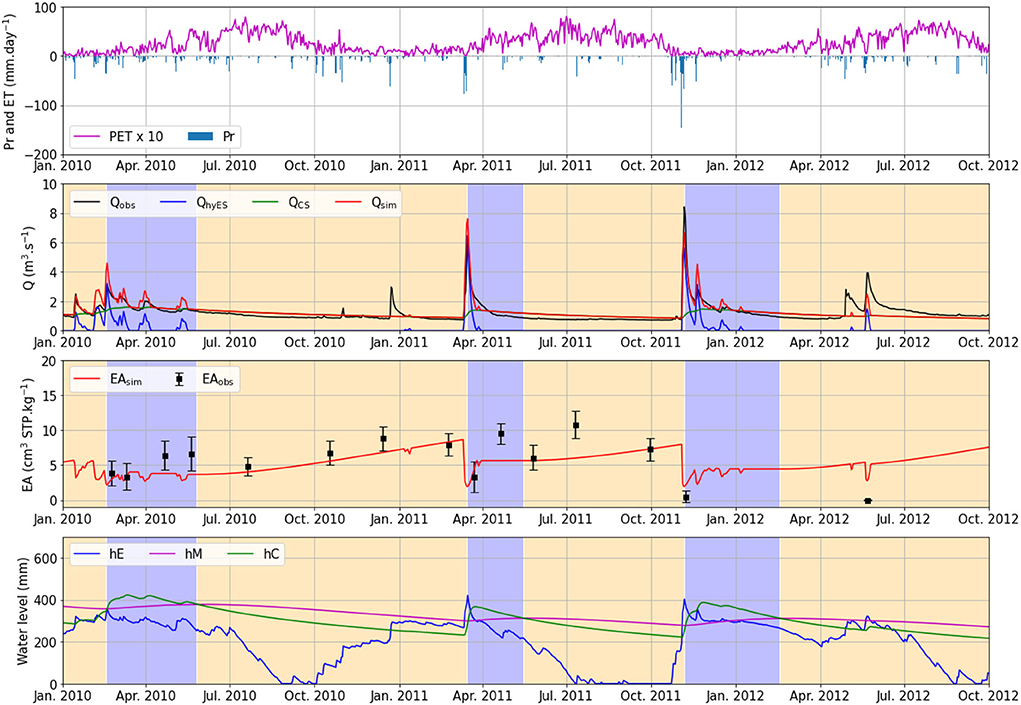The image size is (1021, 705).
Task: Select the 'PET x 10' legend label
Action: click(136, 137)
